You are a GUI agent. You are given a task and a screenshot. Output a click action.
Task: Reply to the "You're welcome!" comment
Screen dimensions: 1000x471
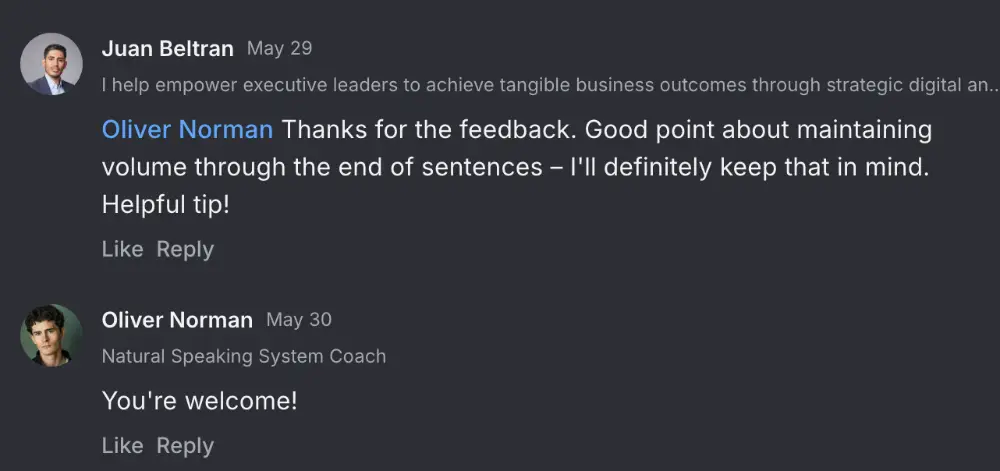click(x=185, y=445)
